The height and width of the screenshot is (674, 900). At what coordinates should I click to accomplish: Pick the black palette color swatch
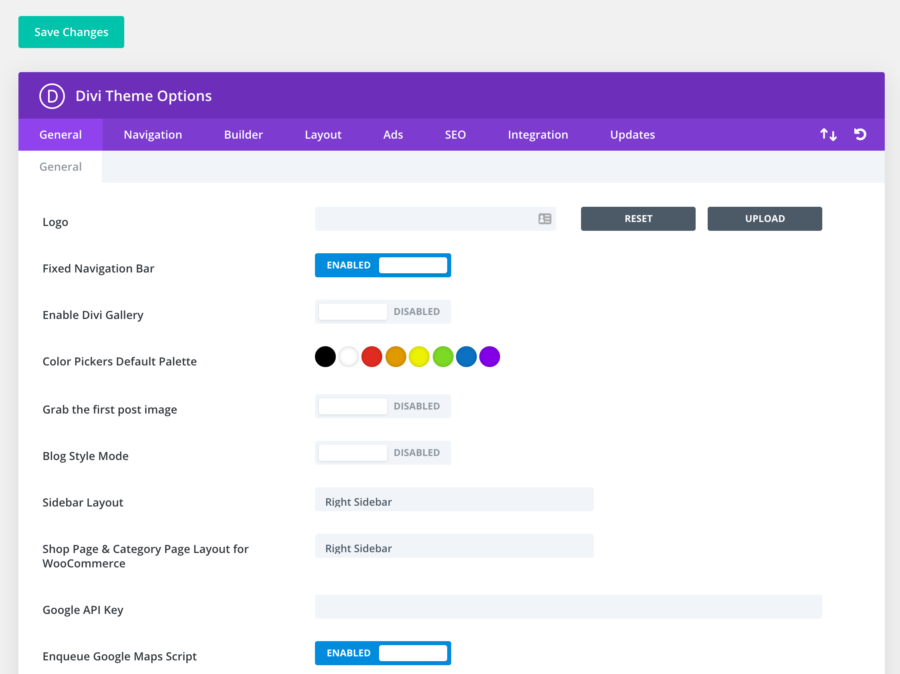click(x=325, y=357)
